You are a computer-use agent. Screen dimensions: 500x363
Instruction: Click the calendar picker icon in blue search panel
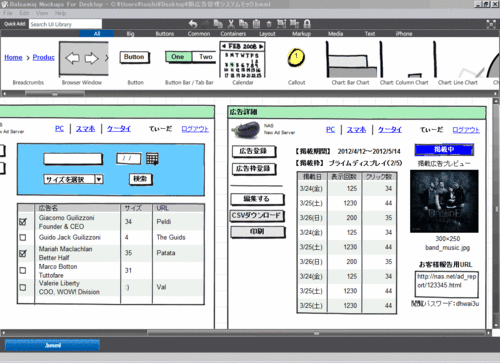tap(152, 159)
